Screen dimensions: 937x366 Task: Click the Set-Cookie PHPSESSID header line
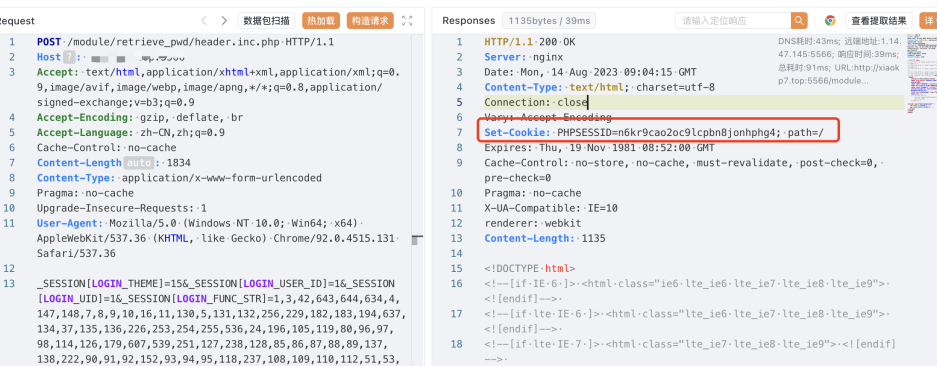point(654,133)
